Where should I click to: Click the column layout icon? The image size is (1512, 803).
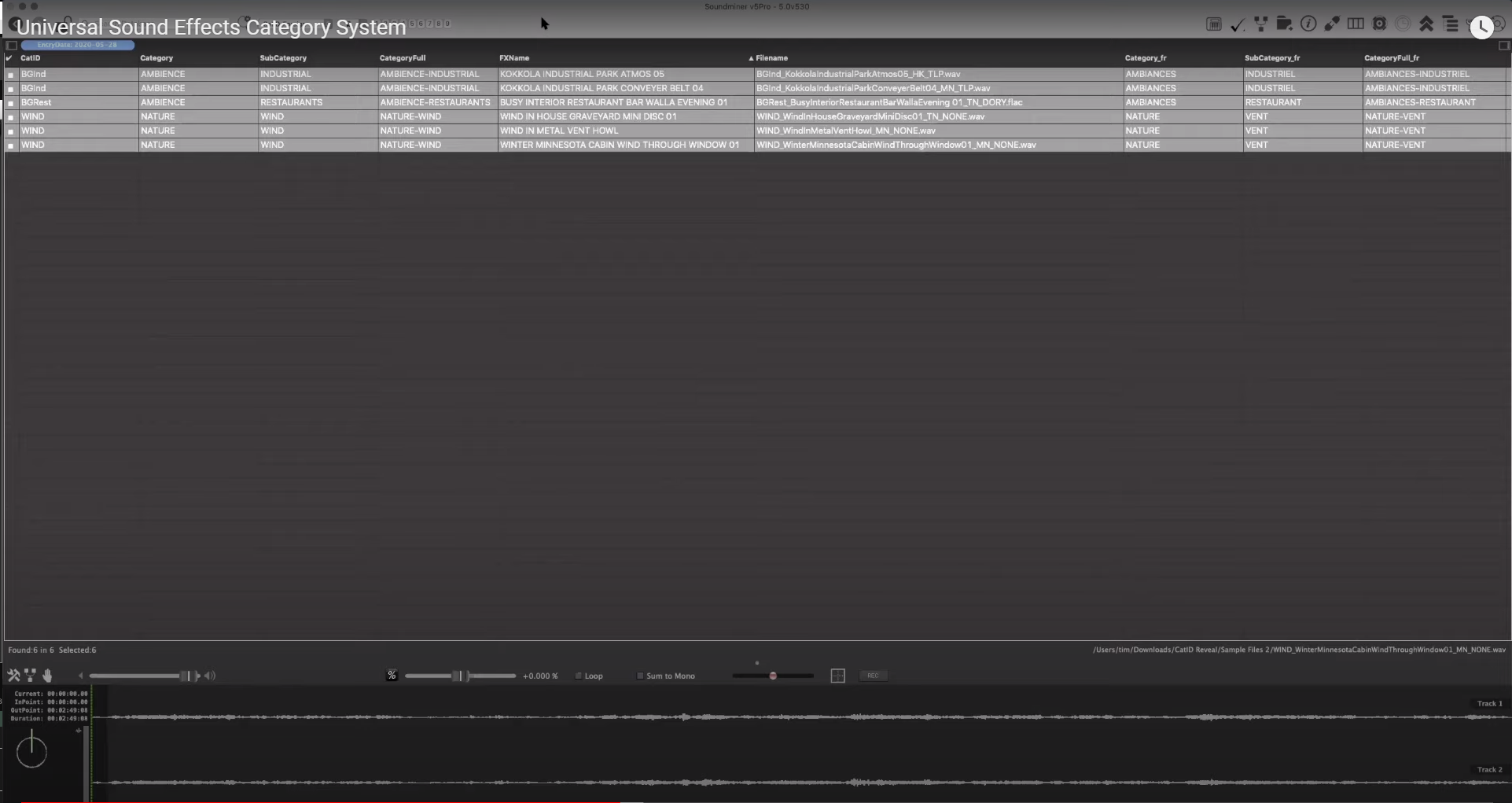(1356, 24)
